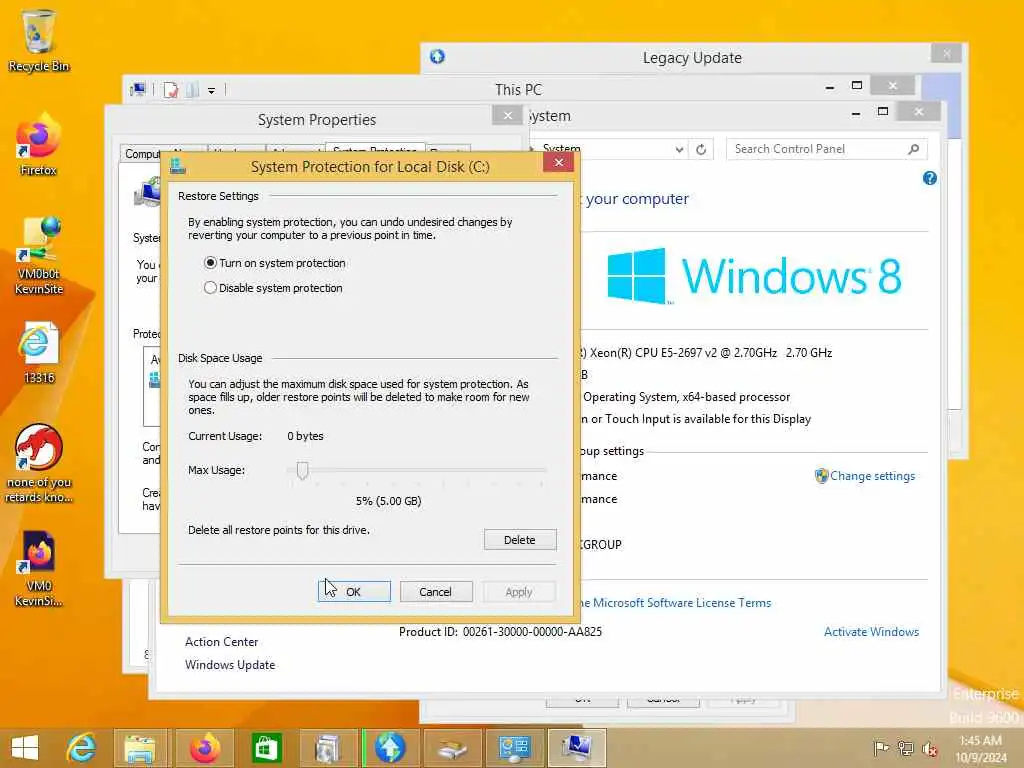Click the muted volume tray icon

pyautogui.click(x=929, y=748)
